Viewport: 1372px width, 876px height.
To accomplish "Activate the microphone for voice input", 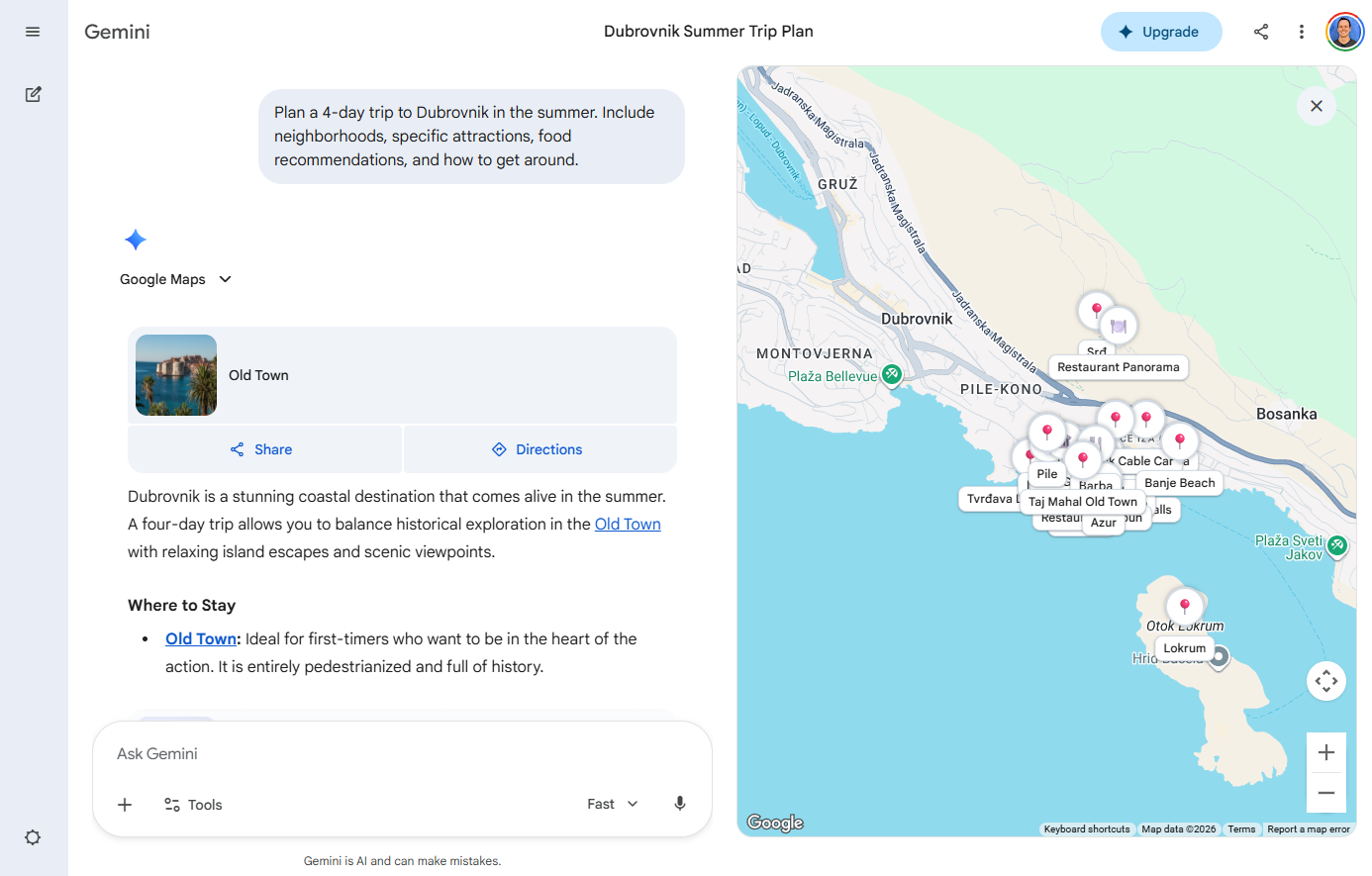I will [680, 804].
